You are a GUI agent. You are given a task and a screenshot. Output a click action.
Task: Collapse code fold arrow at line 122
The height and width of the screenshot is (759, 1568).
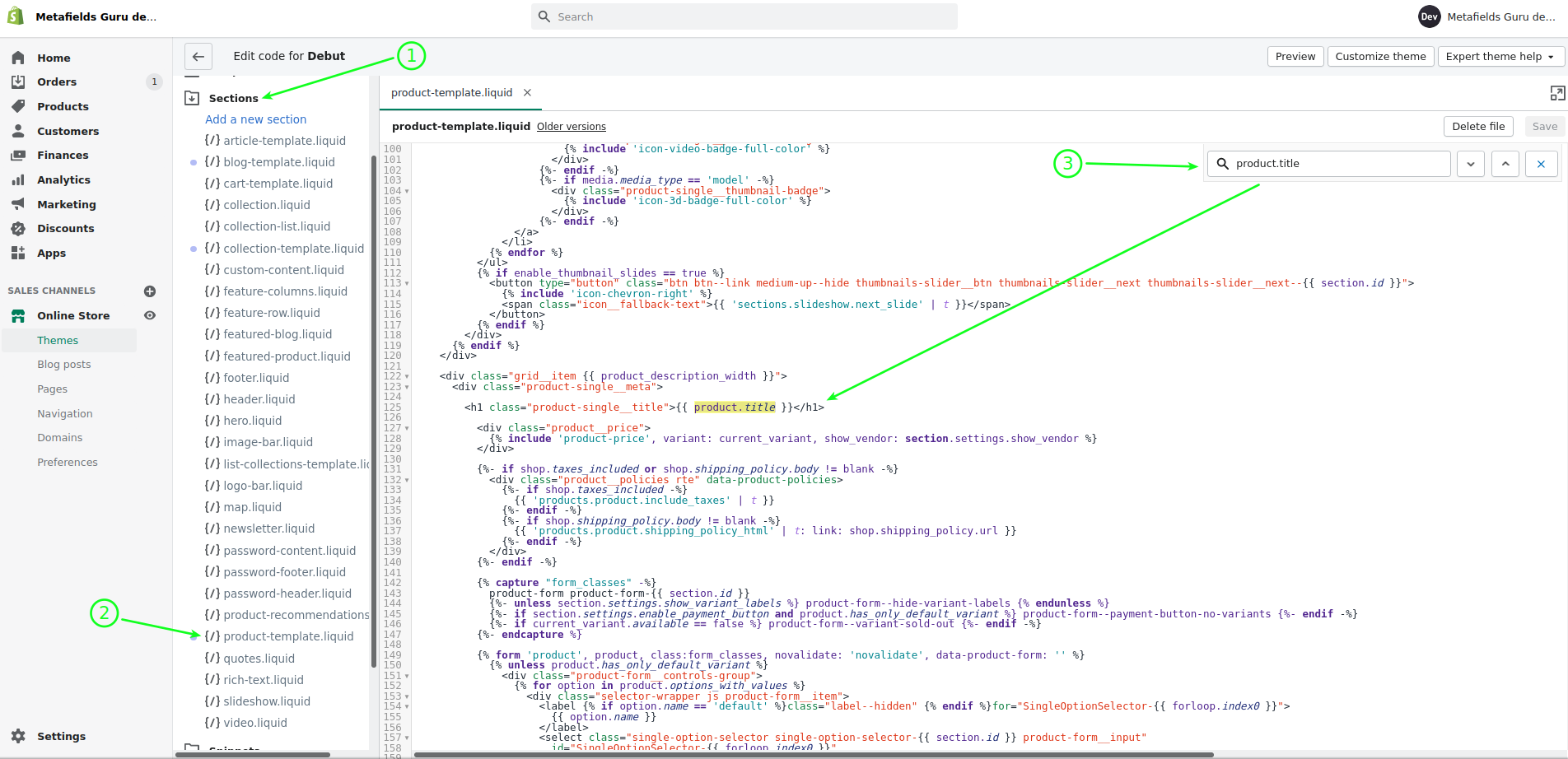tap(407, 376)
